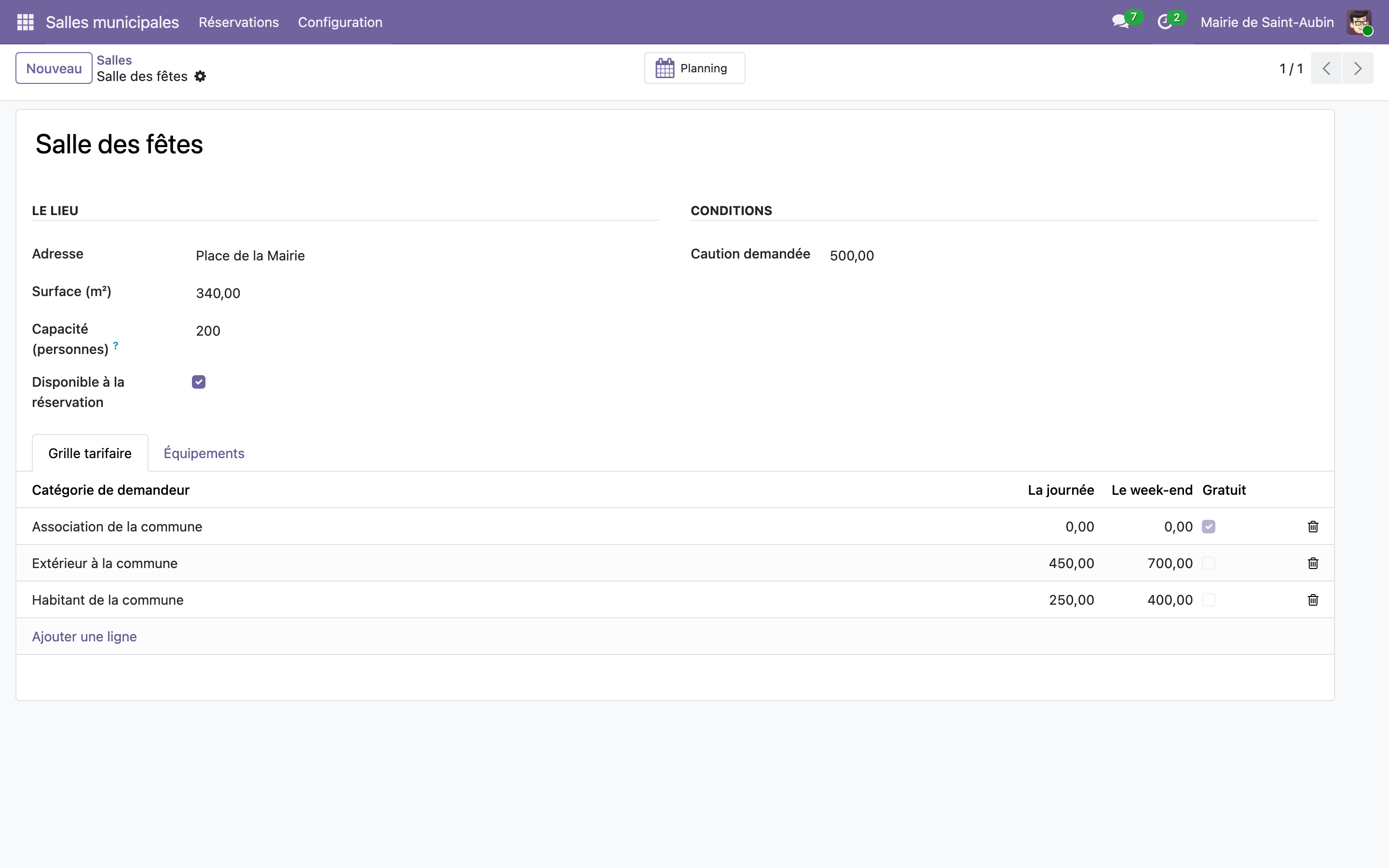Open the Configuration menu
Screen dimensions: 1389x868
340,22
